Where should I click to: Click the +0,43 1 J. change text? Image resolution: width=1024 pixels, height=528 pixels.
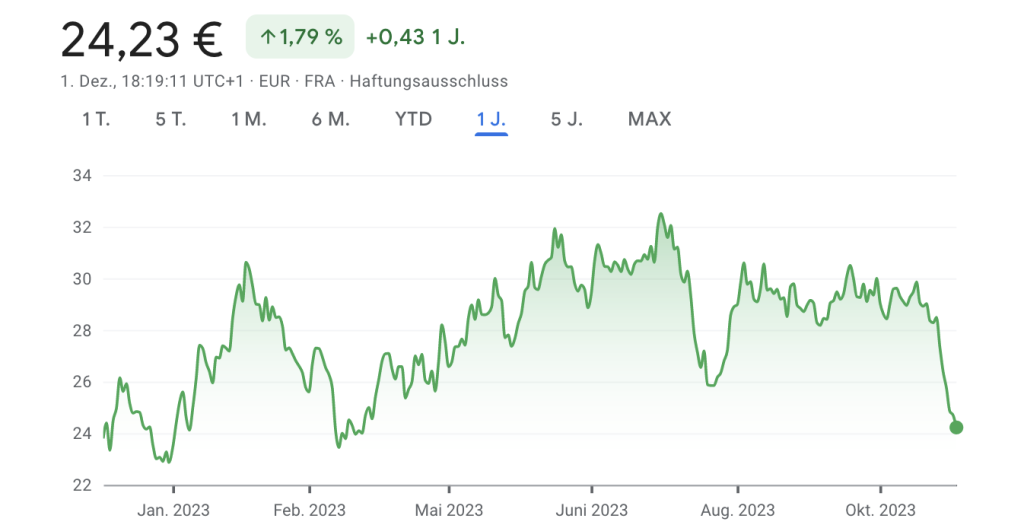pyautogui.click(x=415, y=37)
